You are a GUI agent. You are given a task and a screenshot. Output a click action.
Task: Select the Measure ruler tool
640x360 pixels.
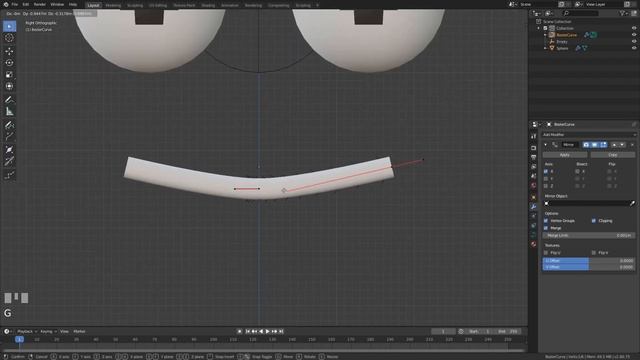pos(9,111)
